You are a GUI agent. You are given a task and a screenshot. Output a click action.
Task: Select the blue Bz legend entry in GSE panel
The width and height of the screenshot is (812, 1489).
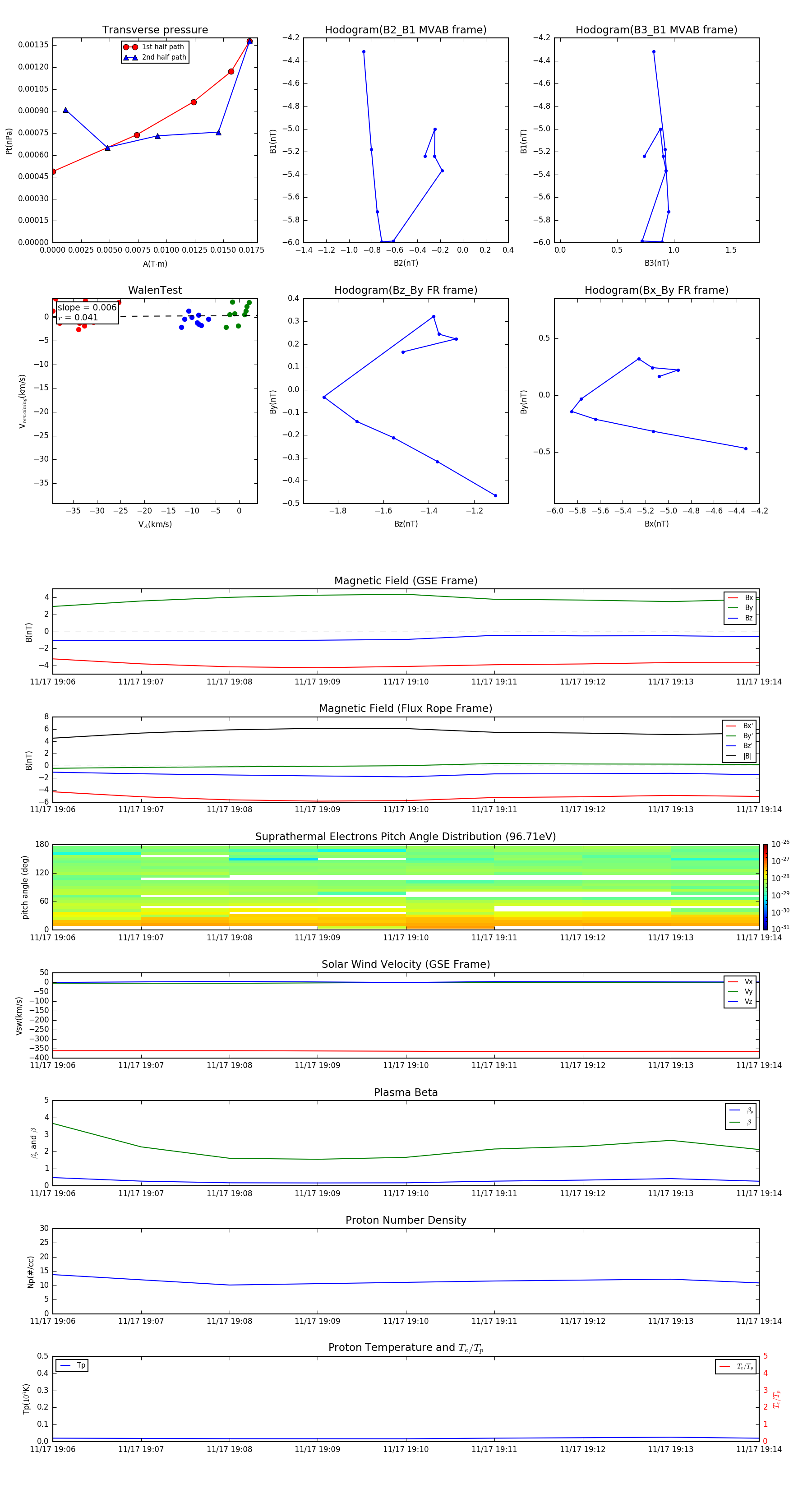[740, 618]
